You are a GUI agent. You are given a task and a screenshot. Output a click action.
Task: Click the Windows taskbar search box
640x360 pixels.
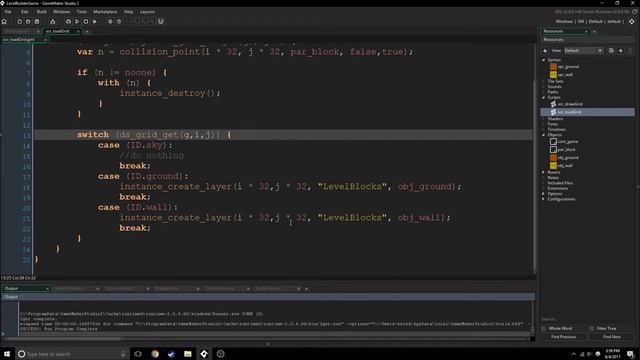72,354
